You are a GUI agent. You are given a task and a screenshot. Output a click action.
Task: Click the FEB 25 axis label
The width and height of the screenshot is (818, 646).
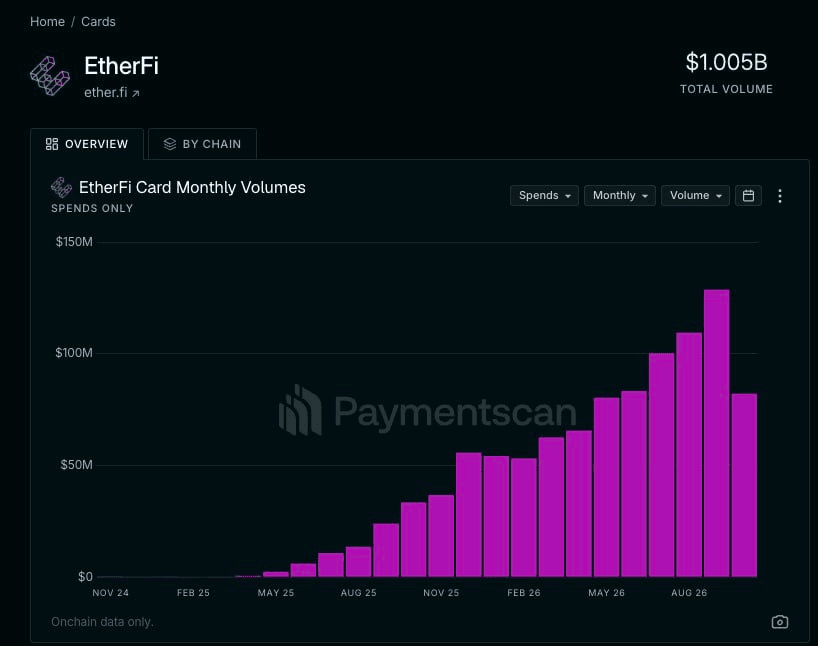[x=193, y=593]
